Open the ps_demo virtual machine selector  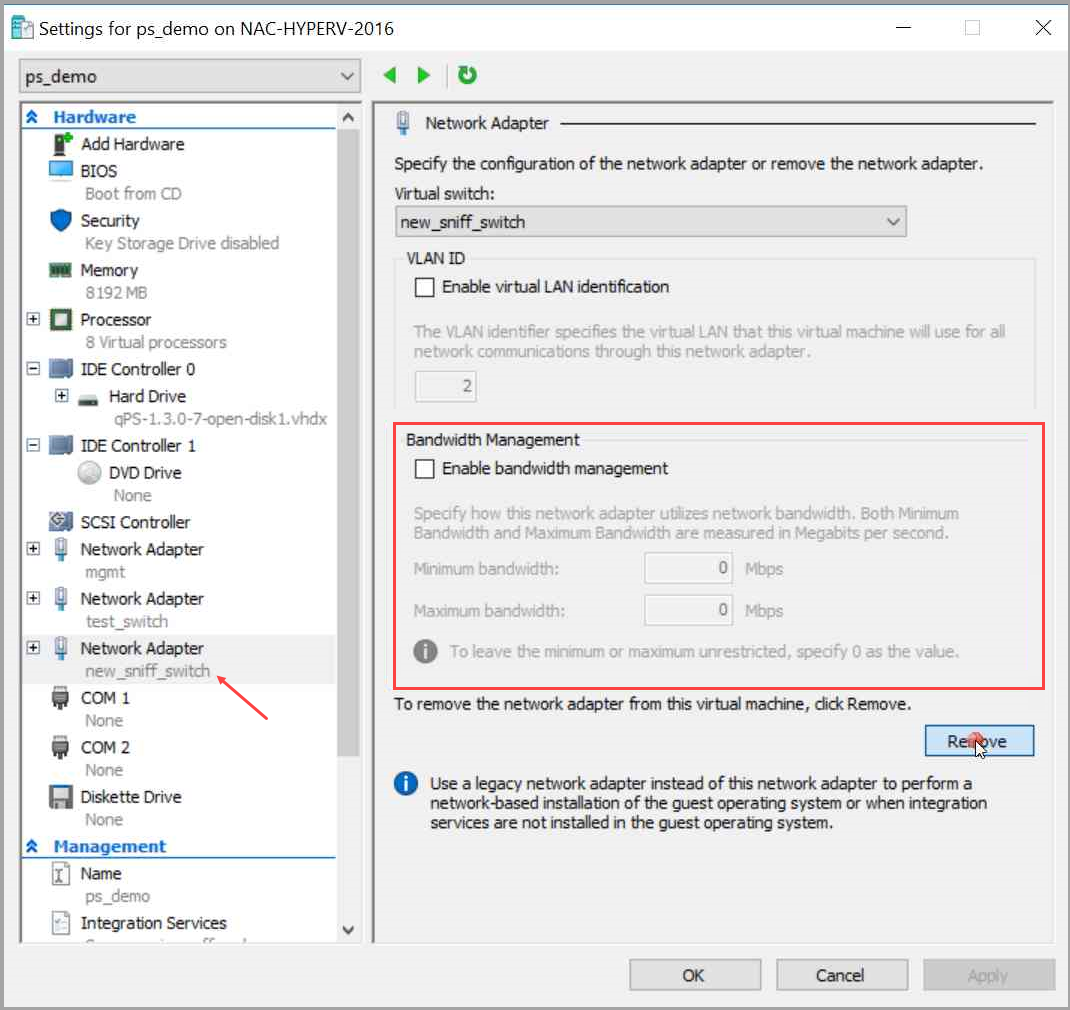coord(189,75)
